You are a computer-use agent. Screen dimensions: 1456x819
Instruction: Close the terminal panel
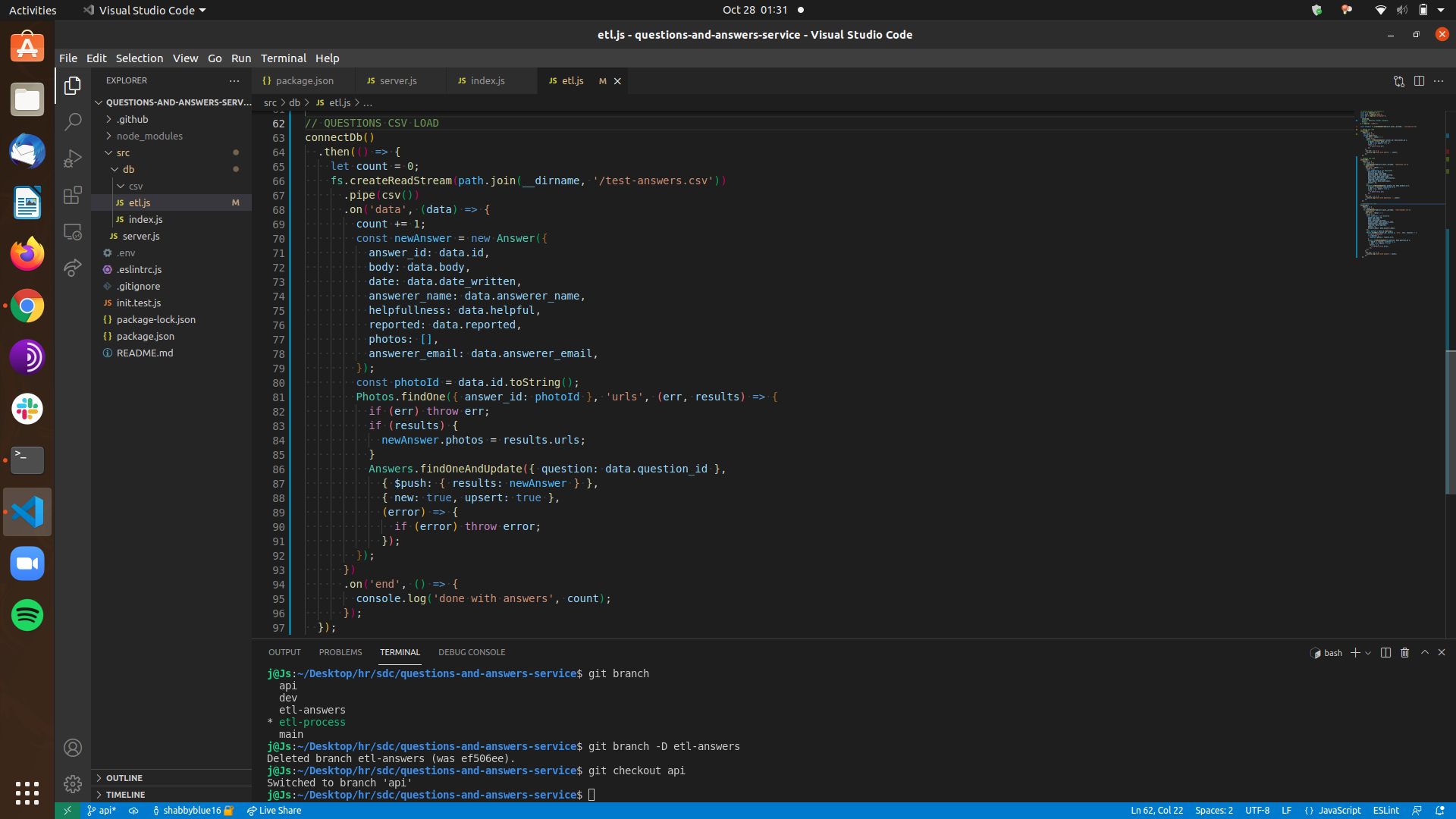click(1442, 652)
